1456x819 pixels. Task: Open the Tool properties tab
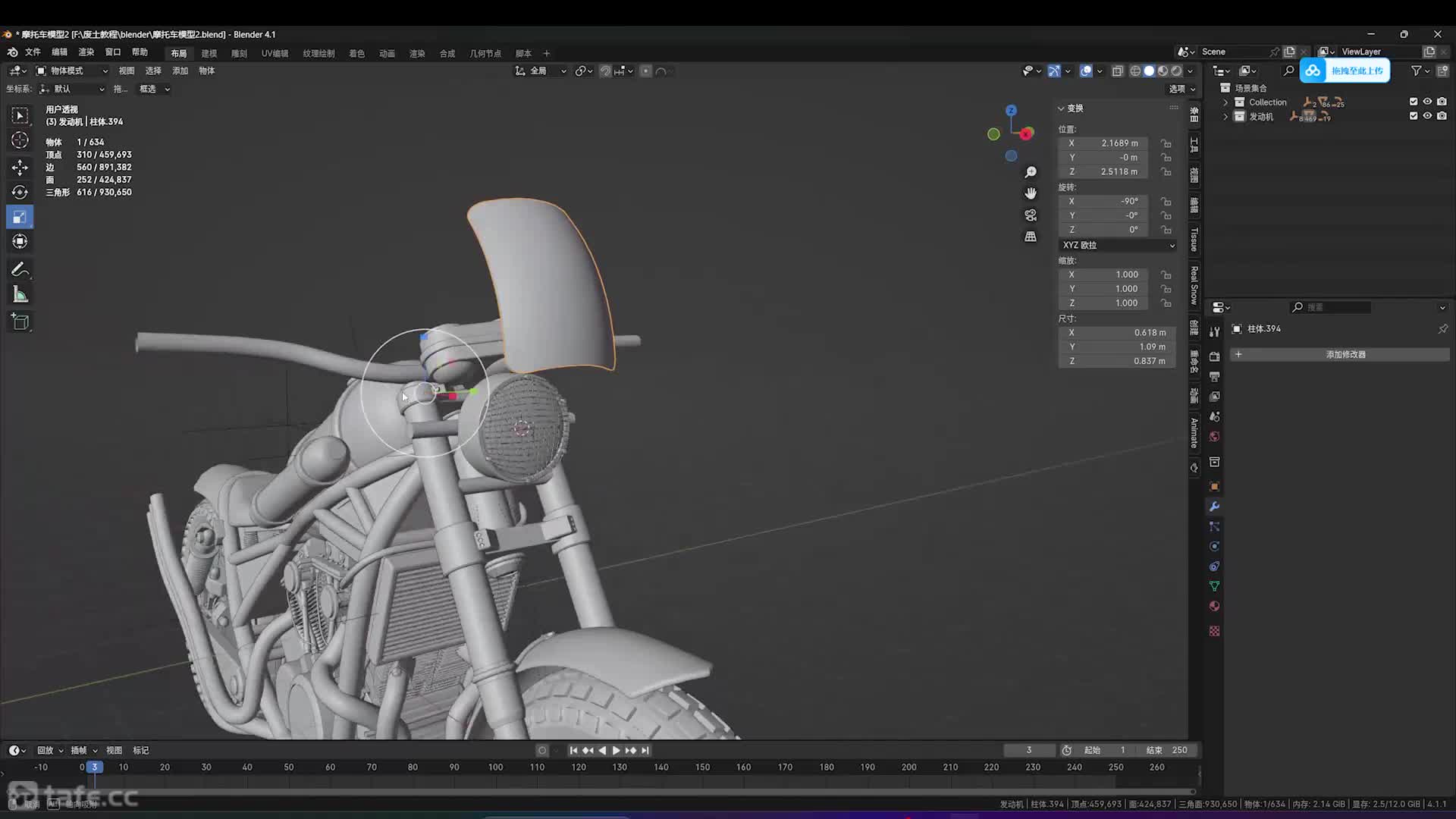click(1214, 332)
